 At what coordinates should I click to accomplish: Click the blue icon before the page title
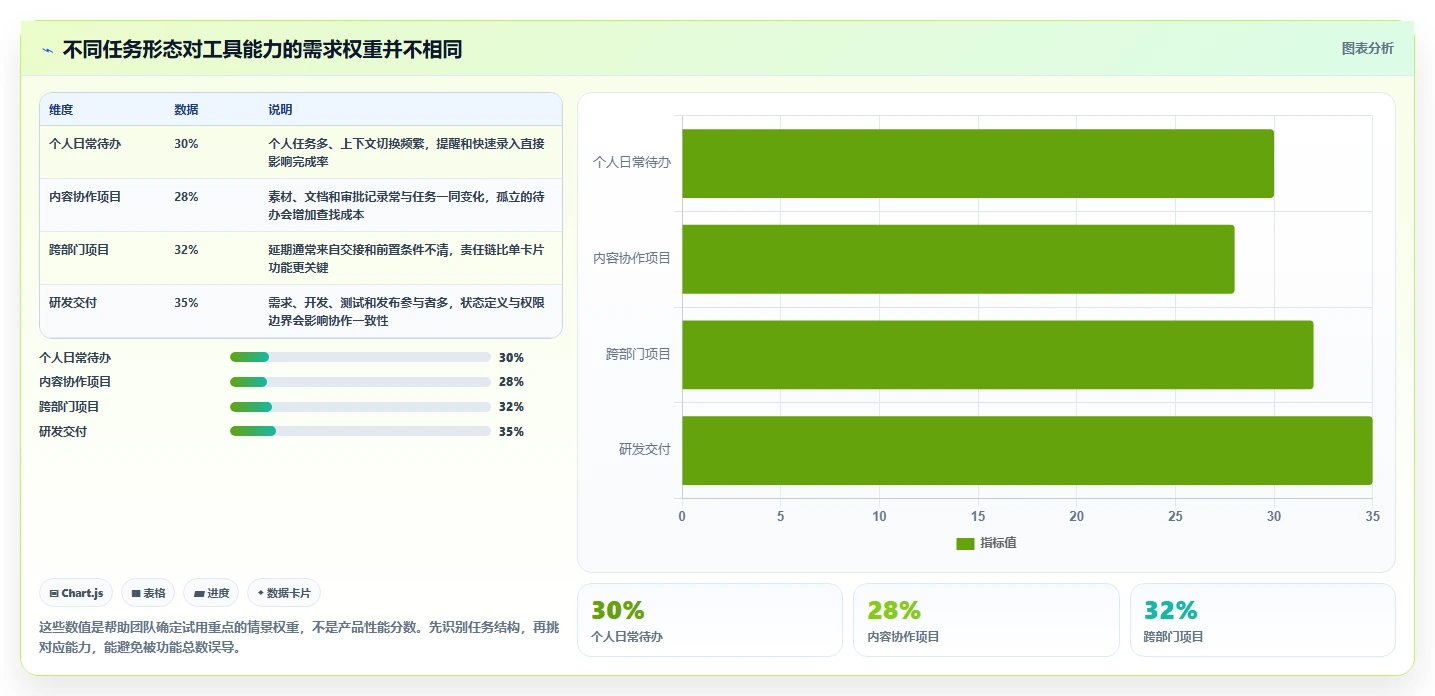47,50
